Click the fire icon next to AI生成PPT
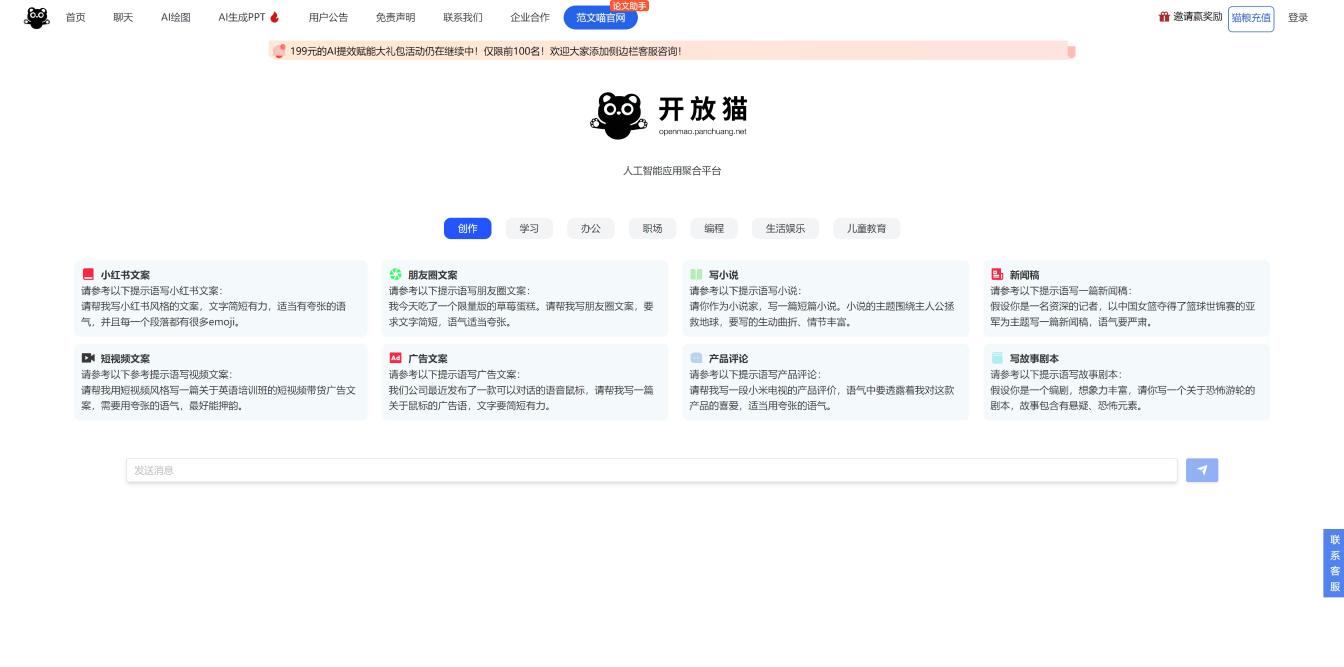 tap(275, 17)
